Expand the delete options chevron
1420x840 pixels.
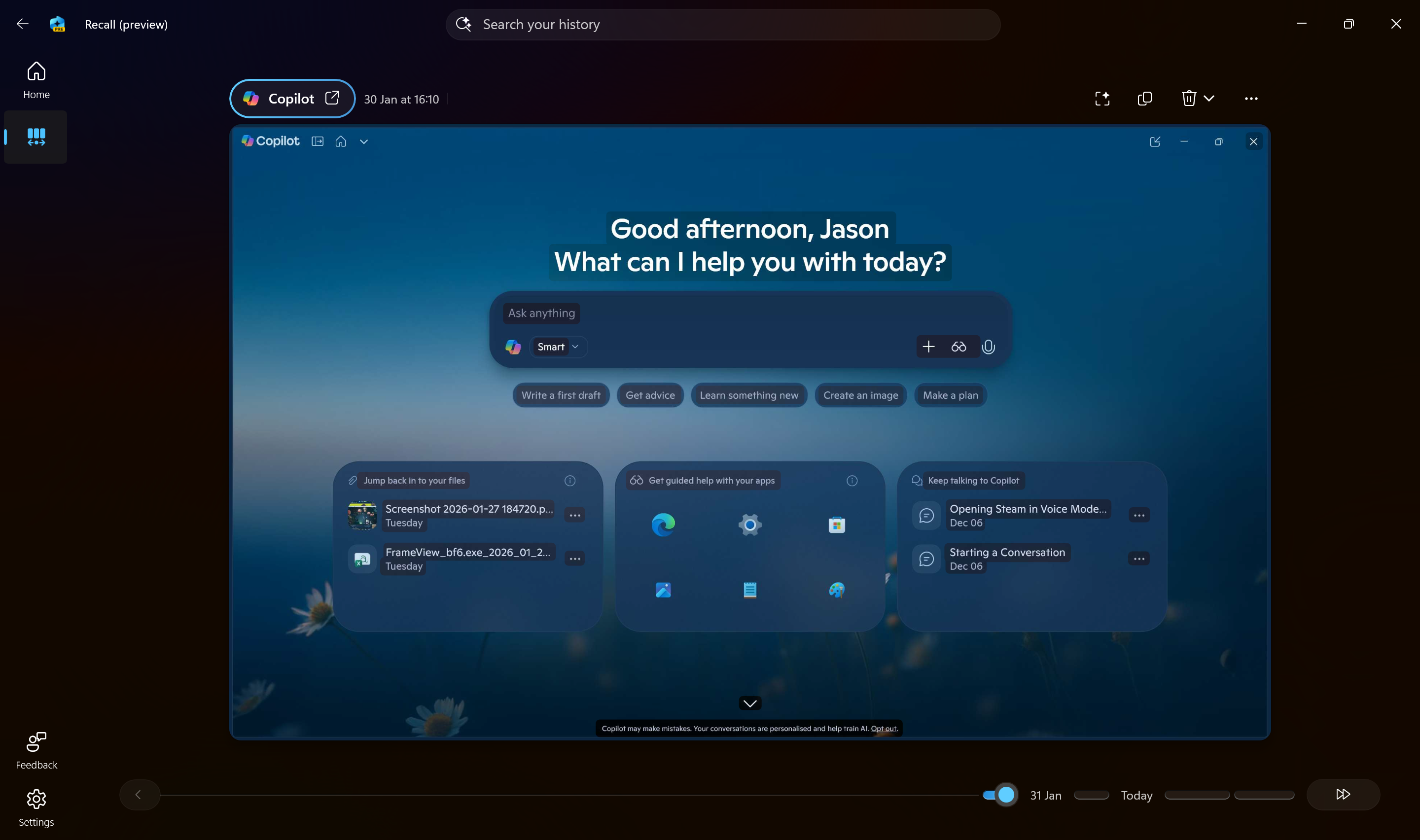point(1209,99)
